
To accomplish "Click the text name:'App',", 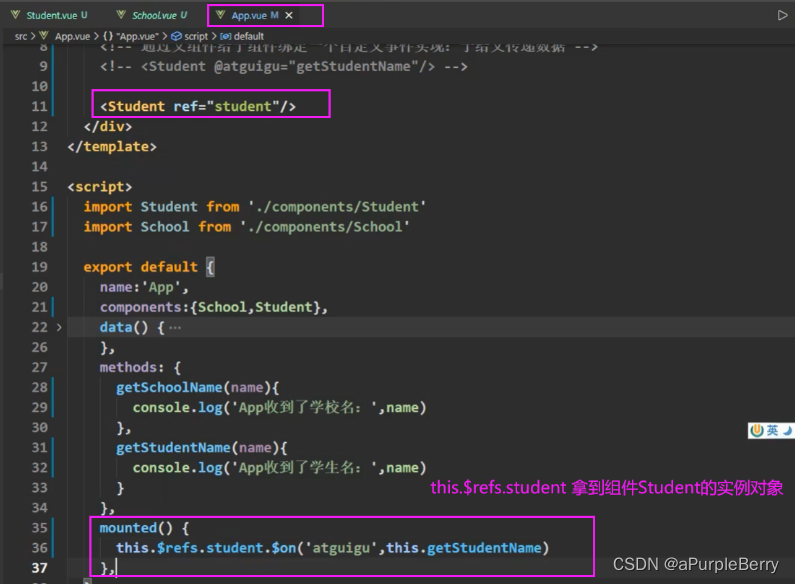I will coord(144,287).
